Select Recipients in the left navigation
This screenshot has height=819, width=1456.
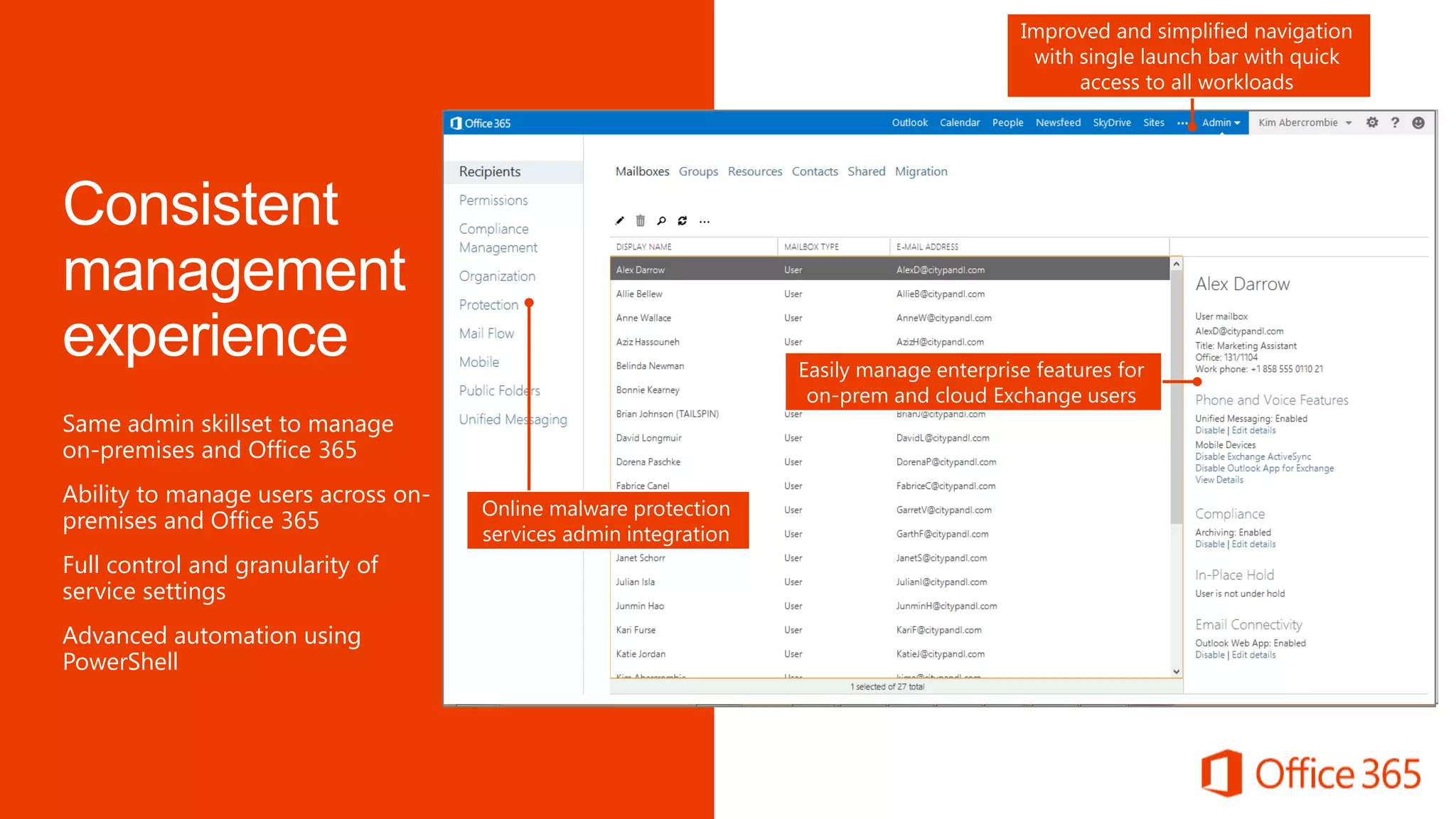coord(514,172)
